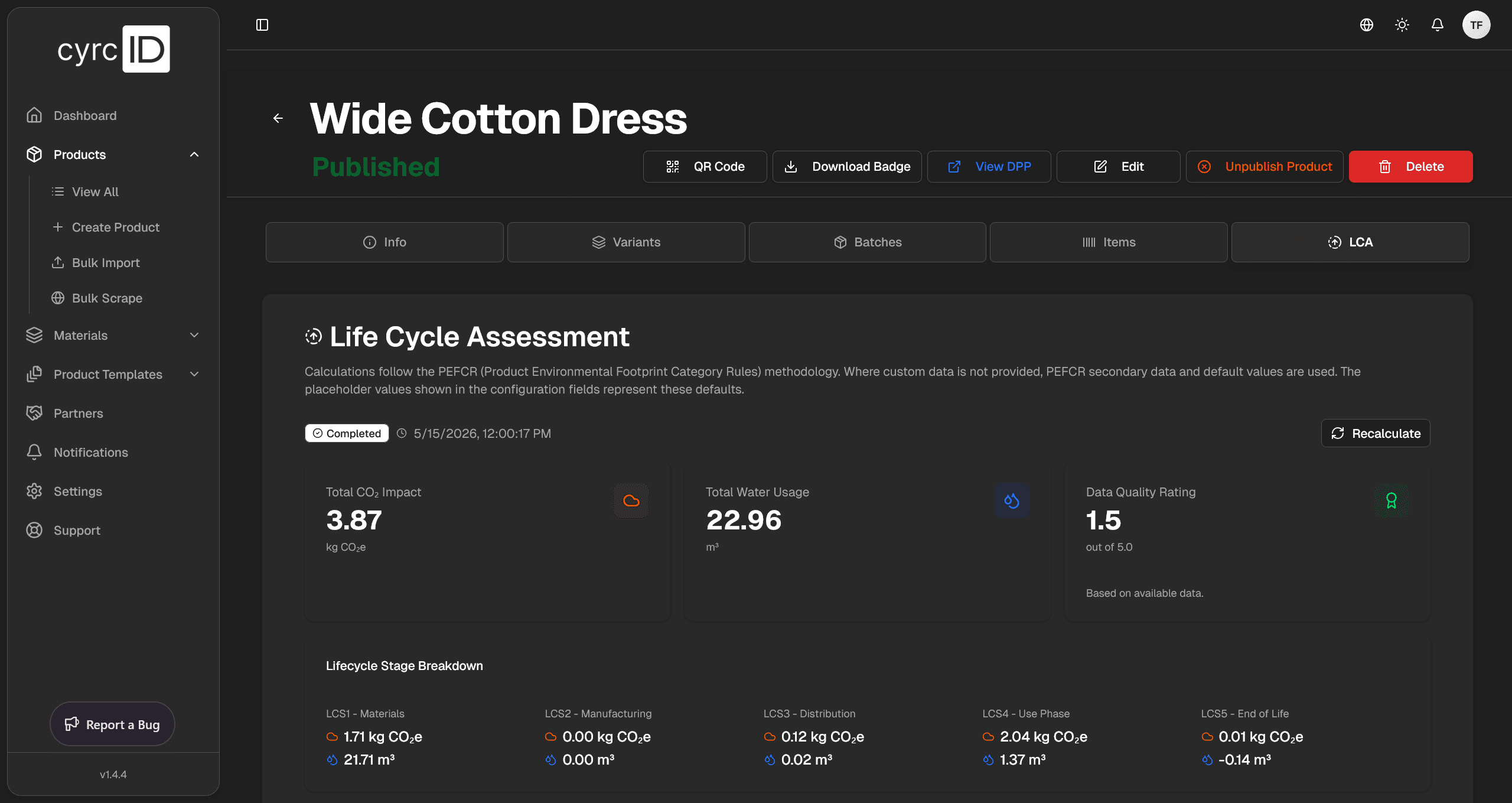
Task: Open the TF user avatar menu
Action: pos(1476,25)
